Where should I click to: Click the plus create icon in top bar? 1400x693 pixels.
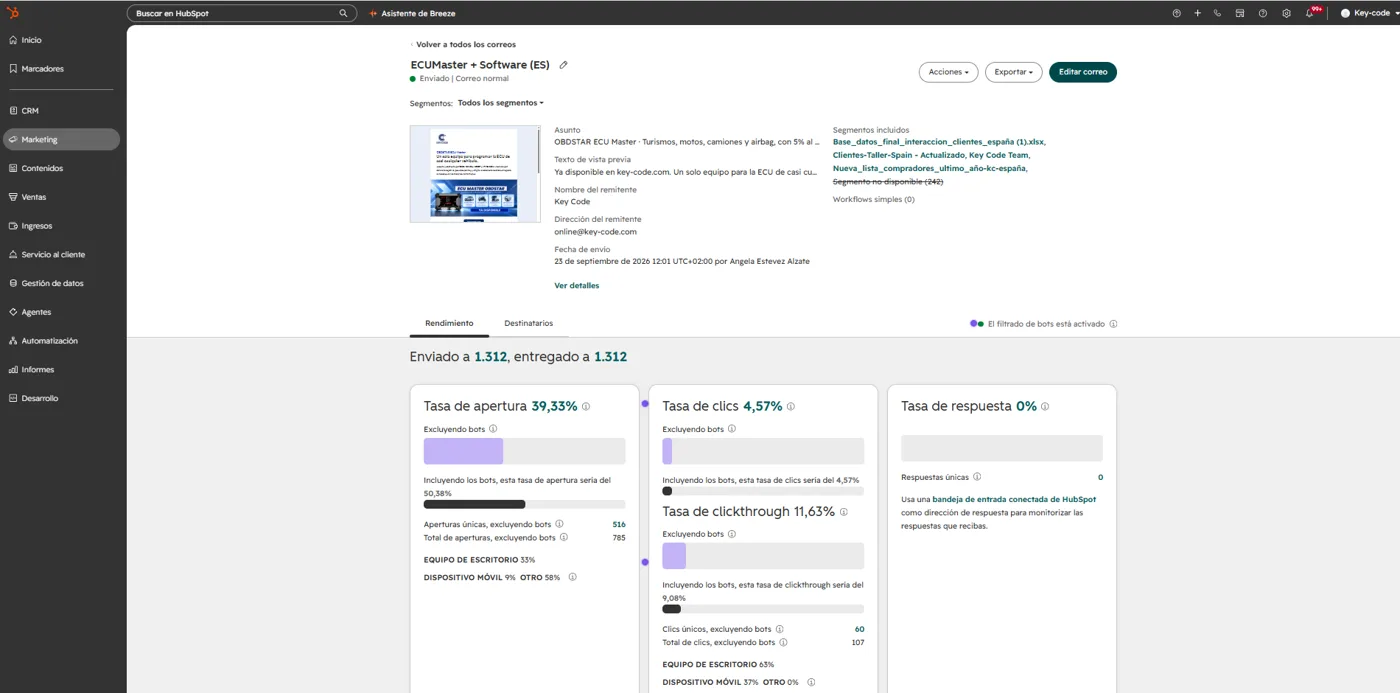(1197, 13)
